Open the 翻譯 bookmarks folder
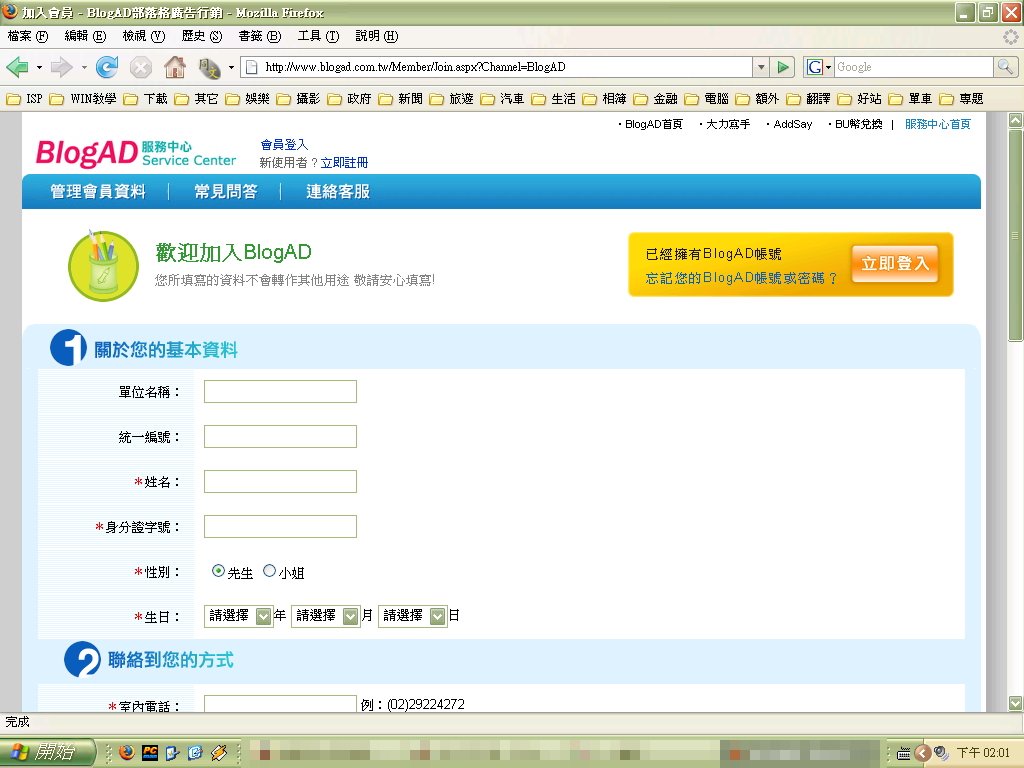Viewport: 1024px width, 768px height. tap(808, 99)
